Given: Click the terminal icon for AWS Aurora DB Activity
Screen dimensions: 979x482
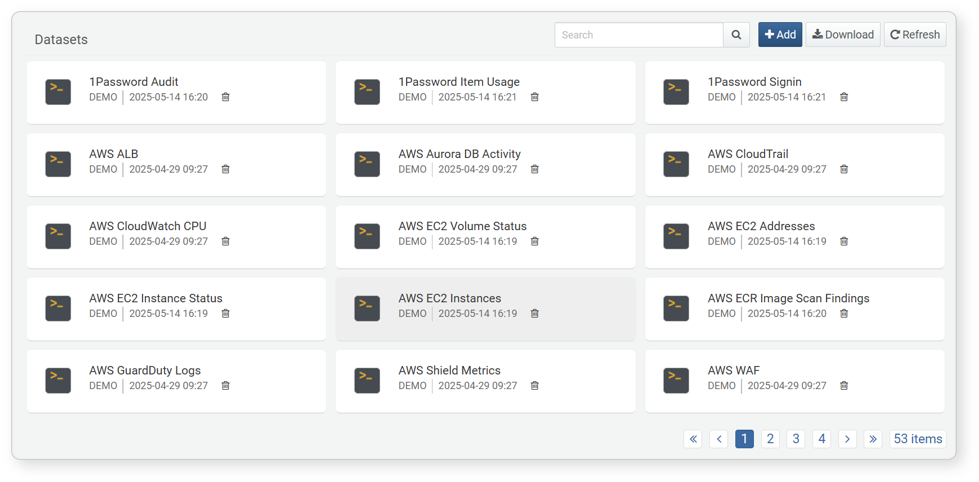Looking at the screenshot, I should tap(367, 164).
